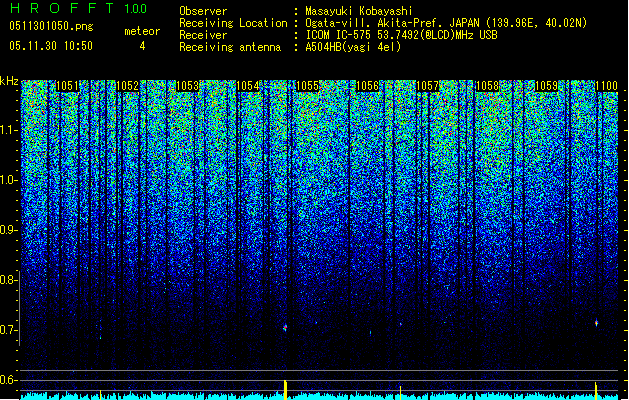Click the 1057 time marker
This screenshot has width=629, height=400.
[428, 86]
